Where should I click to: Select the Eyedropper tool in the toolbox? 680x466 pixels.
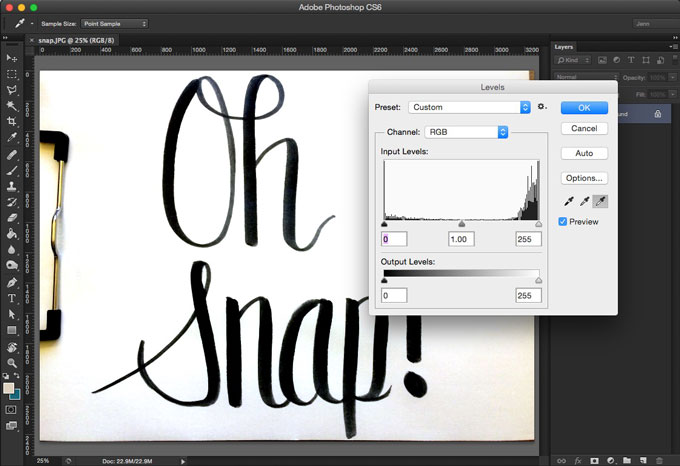tap(12, 137)
